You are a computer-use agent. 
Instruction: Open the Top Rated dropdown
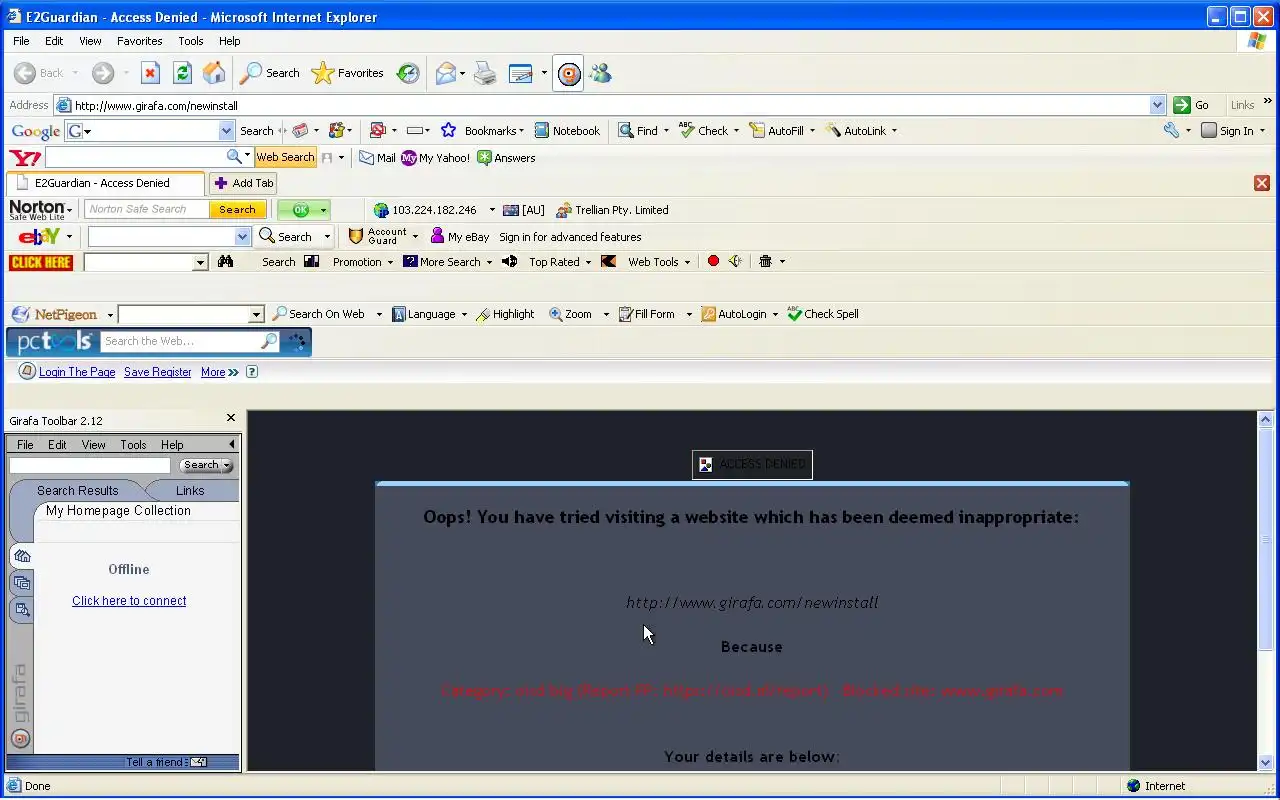pos(588,262)
